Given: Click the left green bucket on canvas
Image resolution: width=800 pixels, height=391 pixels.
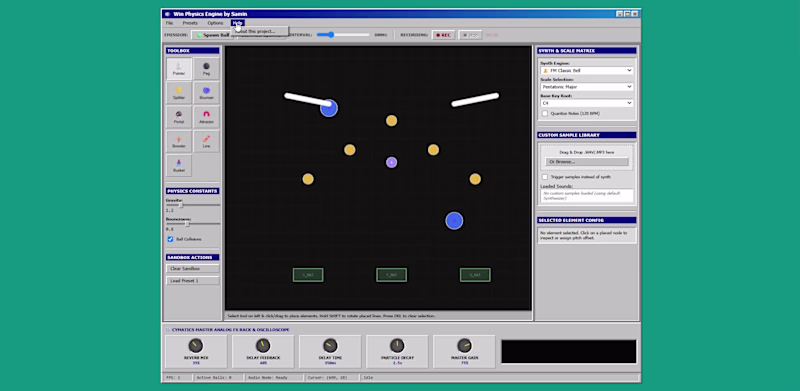Looking at the screenshot, I should pyautogui.click(x=308, y=275).
